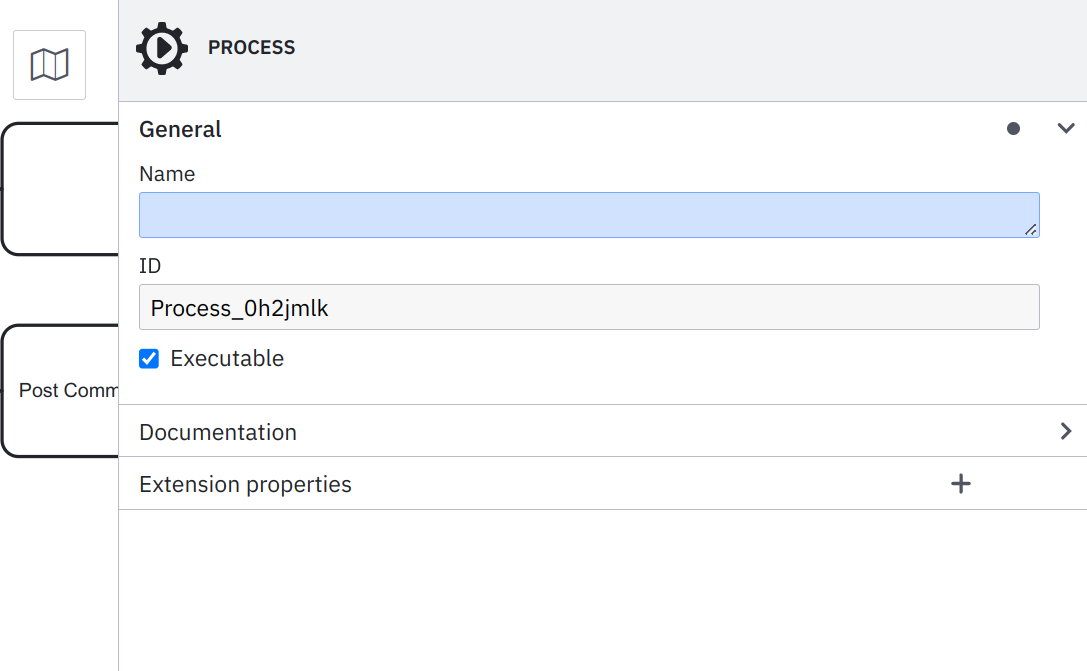Click the General section title
The height and width of the screenshot is (671, 1087).
[180, 129]
